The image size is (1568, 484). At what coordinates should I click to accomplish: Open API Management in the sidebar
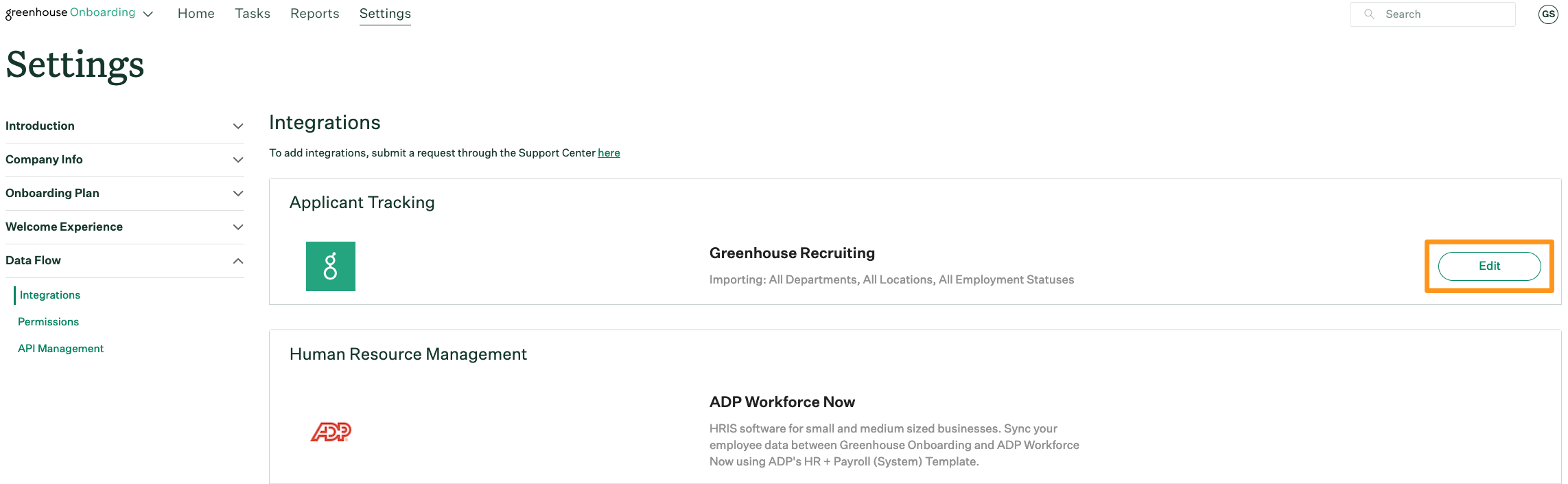point(60,349)
